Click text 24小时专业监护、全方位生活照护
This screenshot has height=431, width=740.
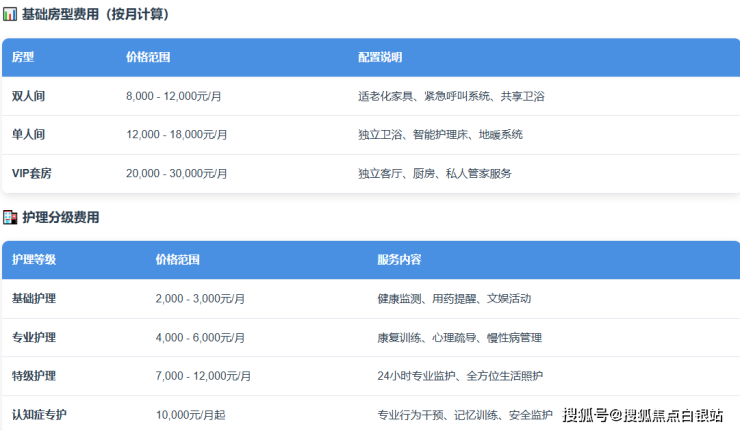pyautogui.click(x=460, y=376)
